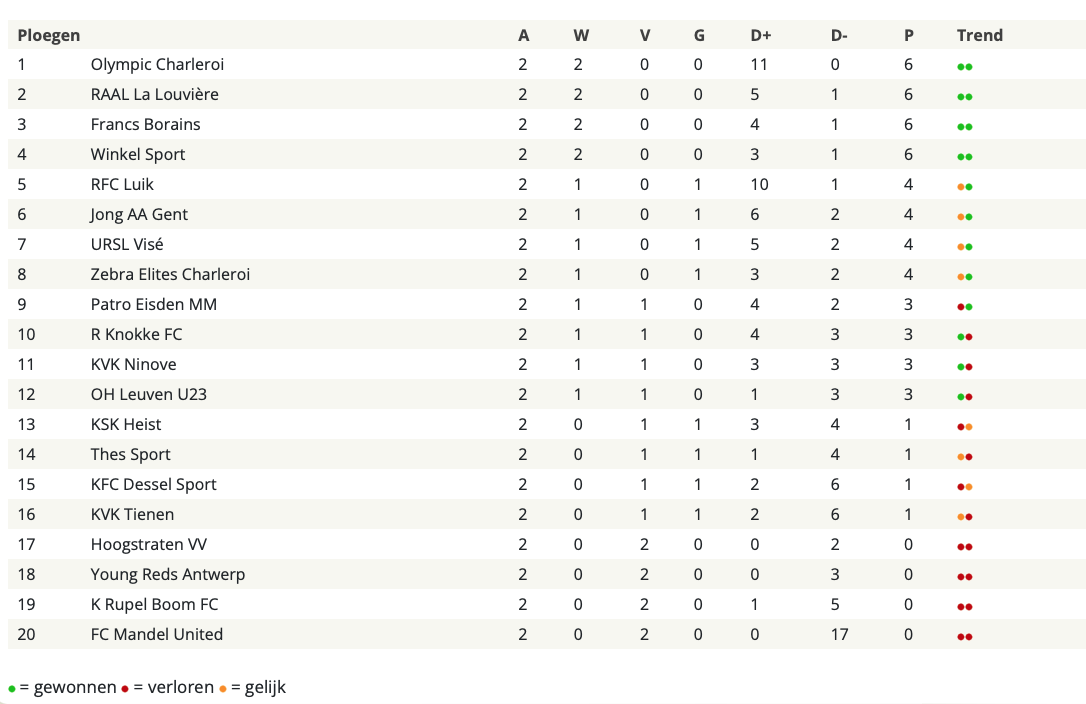This screenshot has width=1086, height=704.
Task: Click FC Mandel United trend dots
Action: (965, 637)
